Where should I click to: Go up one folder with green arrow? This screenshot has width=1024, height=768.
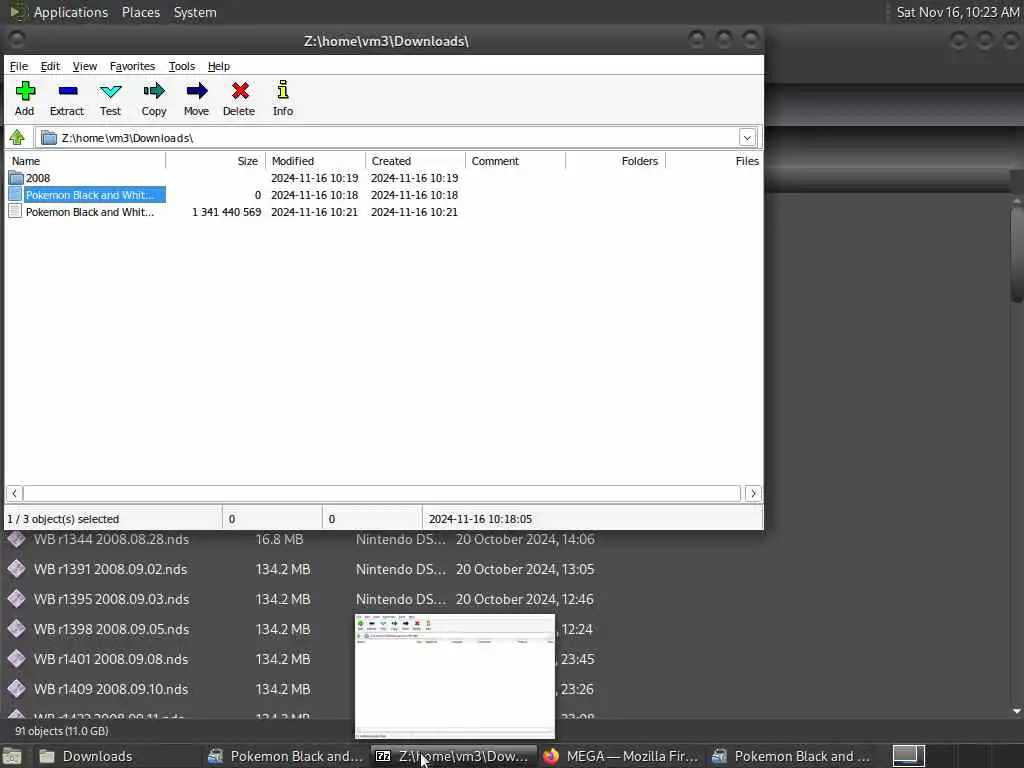click(x=17, y=137)
